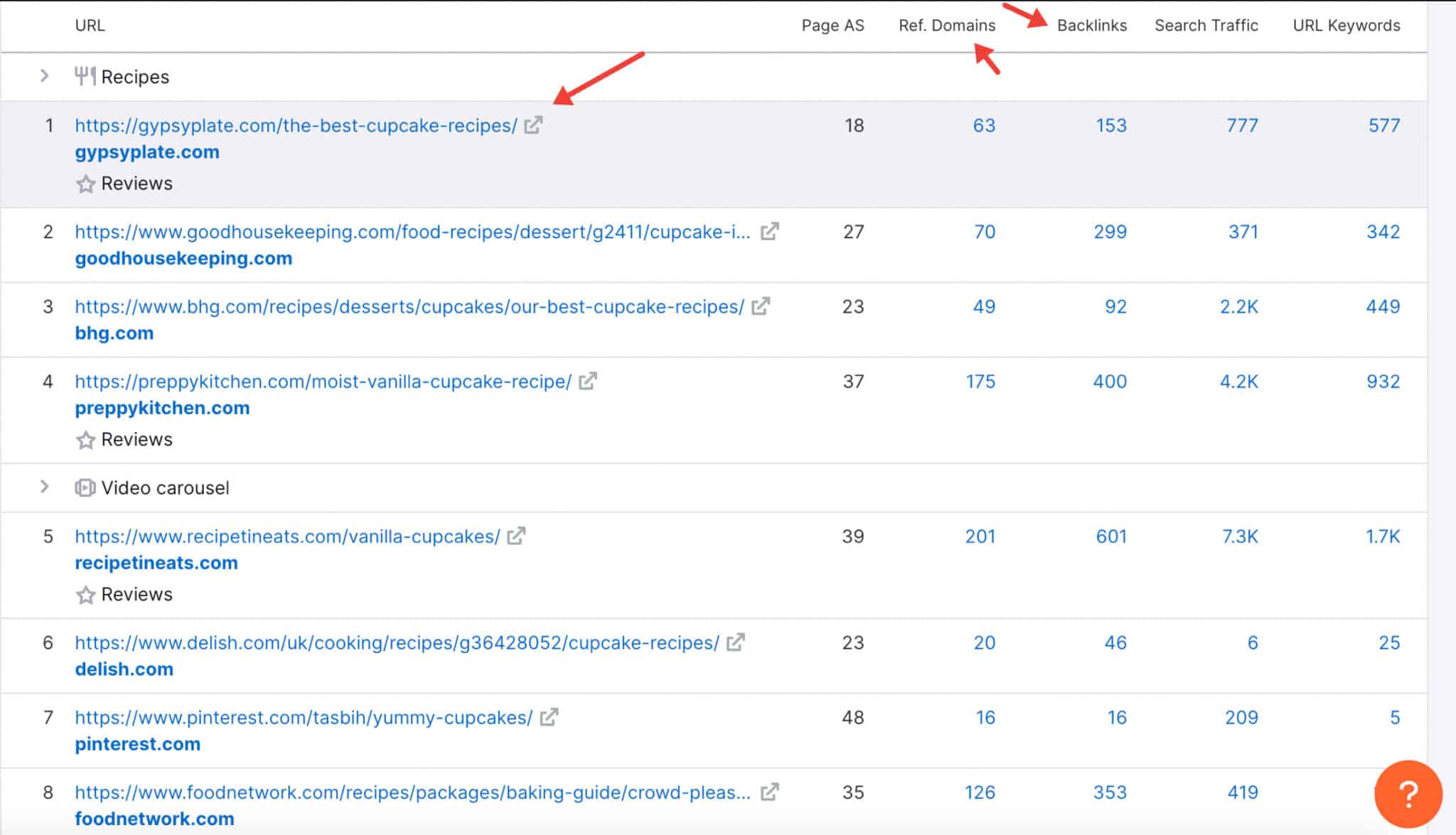Open the recipetineats.com domain link
The height and width of the screenshot is (835, 1456).
point(156,563)
